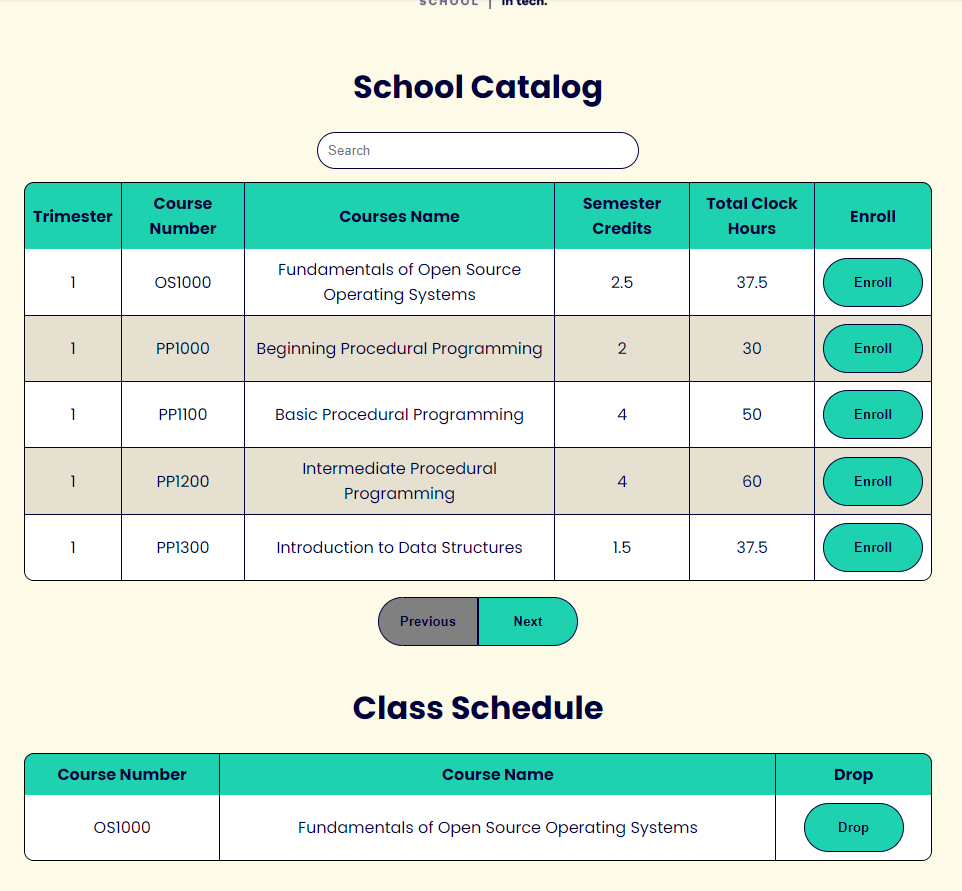Click the 1.5 credits value for PP1300
This screenshot has width=962, height=891.
click(x=621, y=547)
